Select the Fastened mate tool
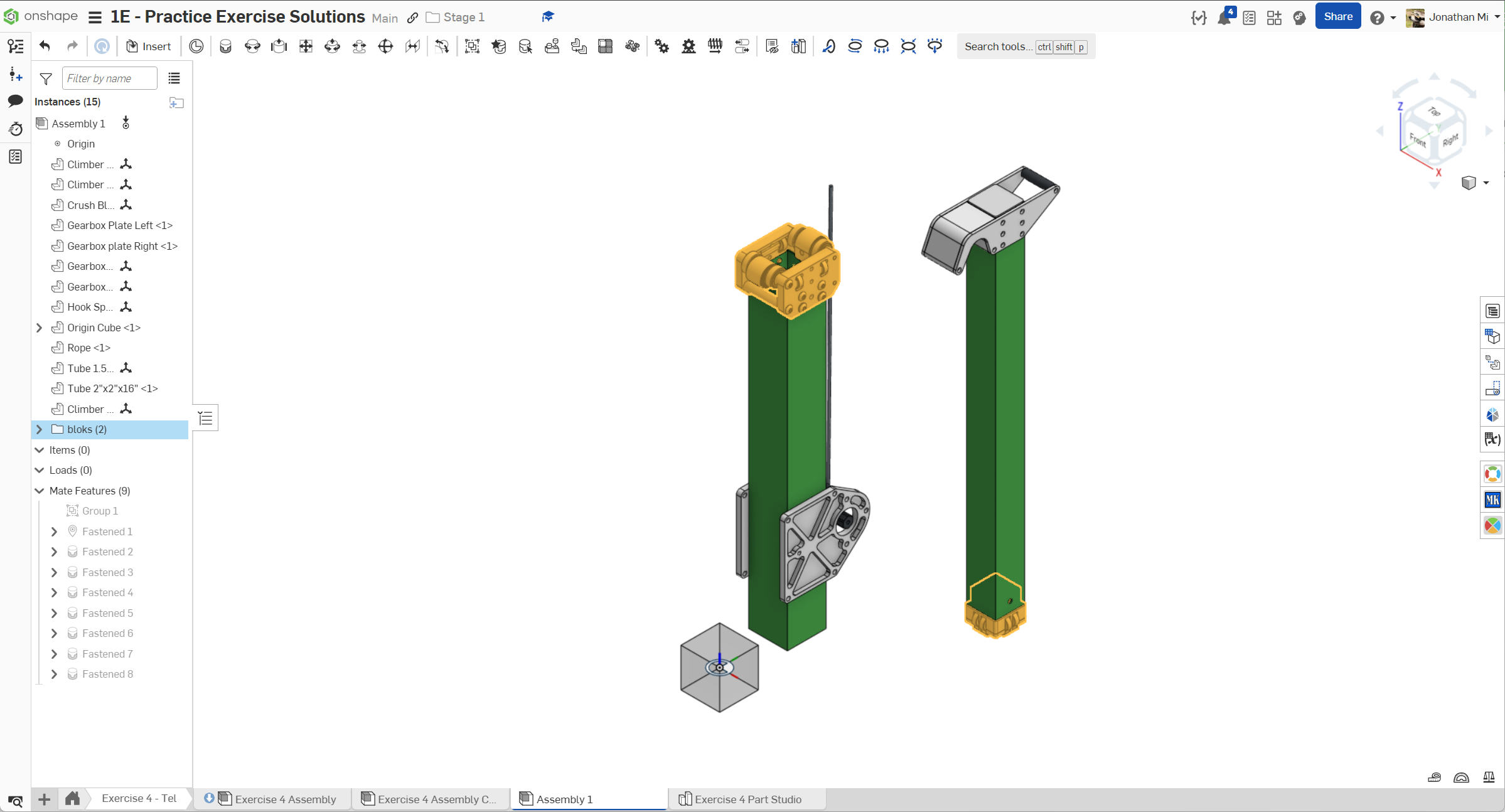Screen dimensions: 1505x812 point(225,46)
